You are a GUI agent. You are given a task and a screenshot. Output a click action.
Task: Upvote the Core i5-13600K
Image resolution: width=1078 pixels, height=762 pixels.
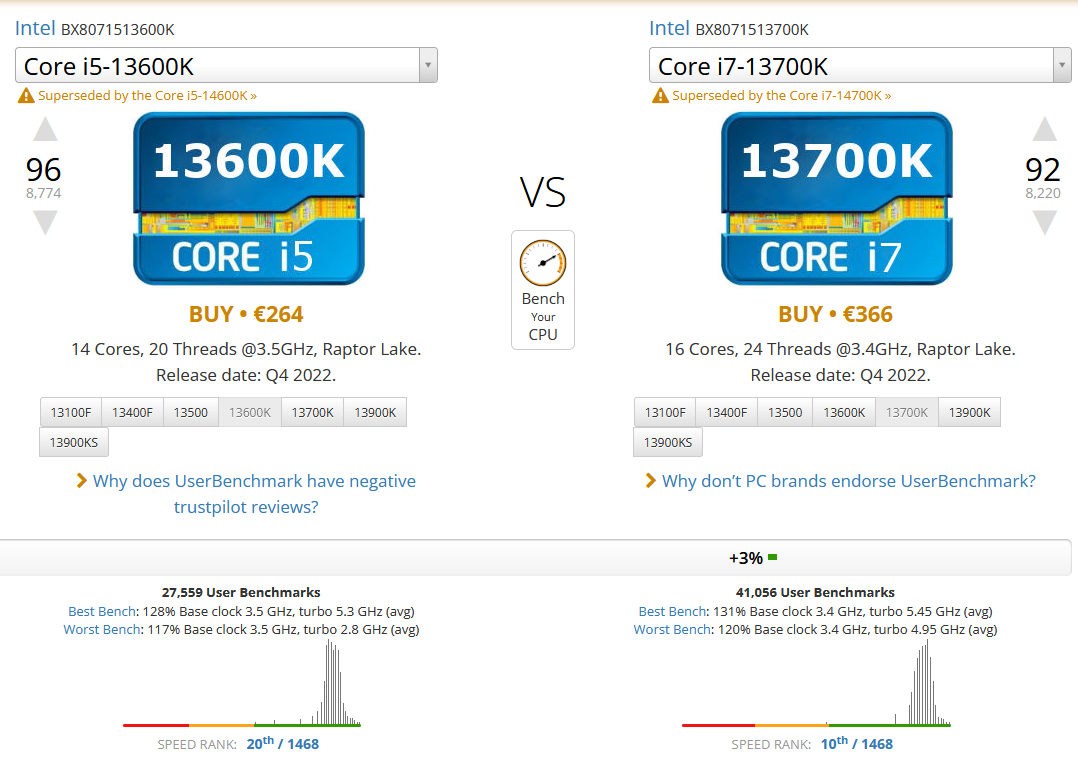(x=46, y=130)
